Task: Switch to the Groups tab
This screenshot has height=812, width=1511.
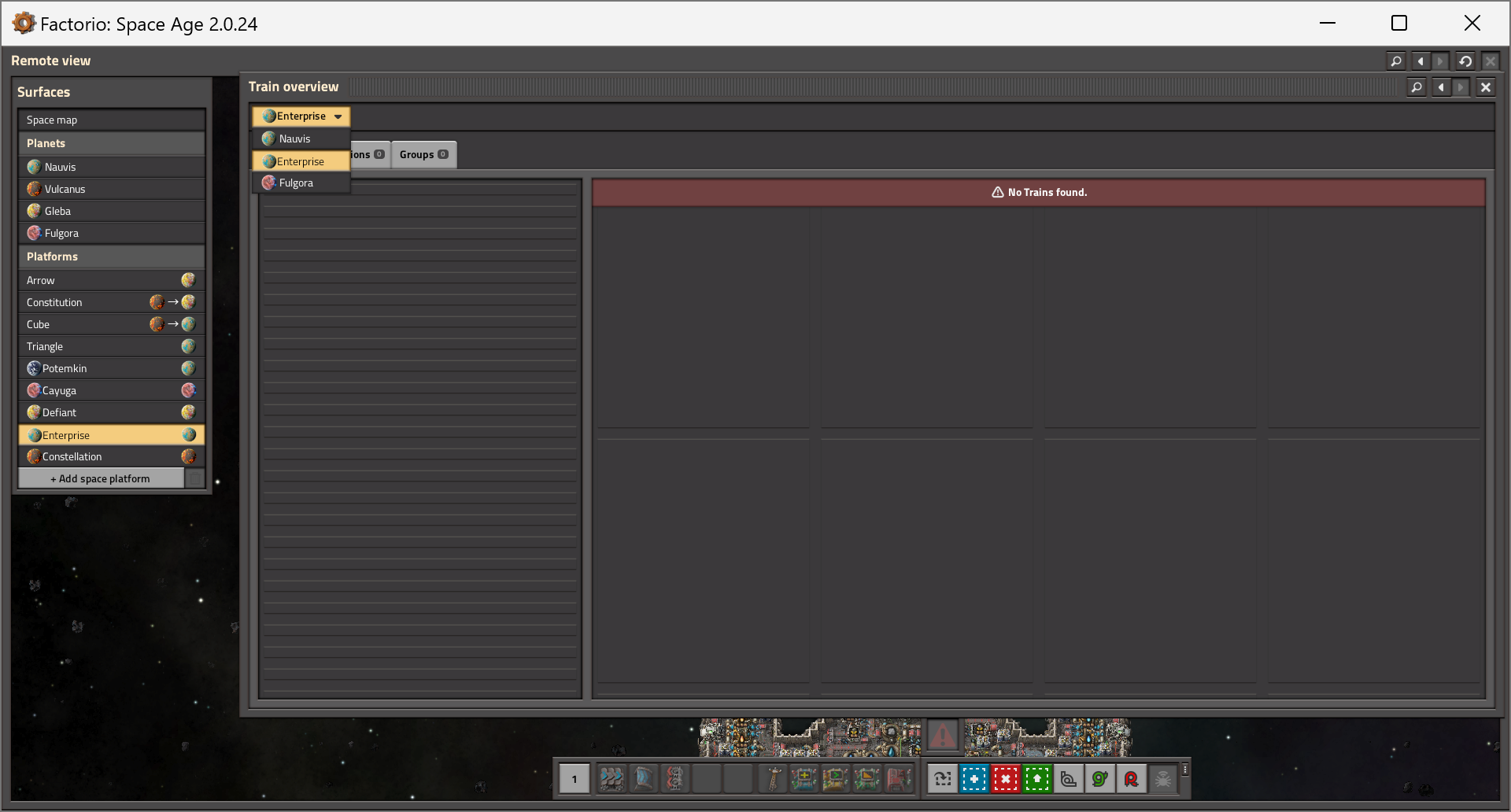Action: pyautogui.click(x=424, y=155)
